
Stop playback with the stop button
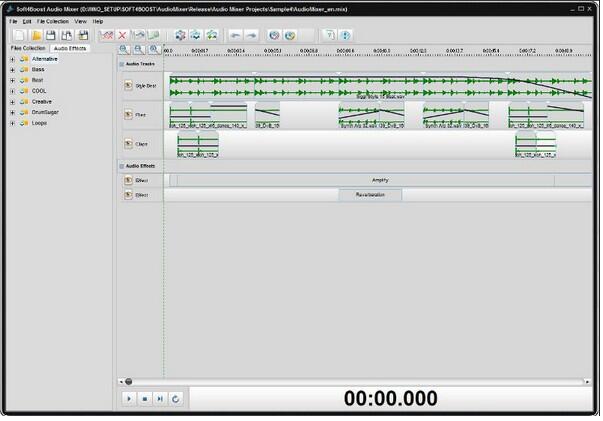point(145,399)
